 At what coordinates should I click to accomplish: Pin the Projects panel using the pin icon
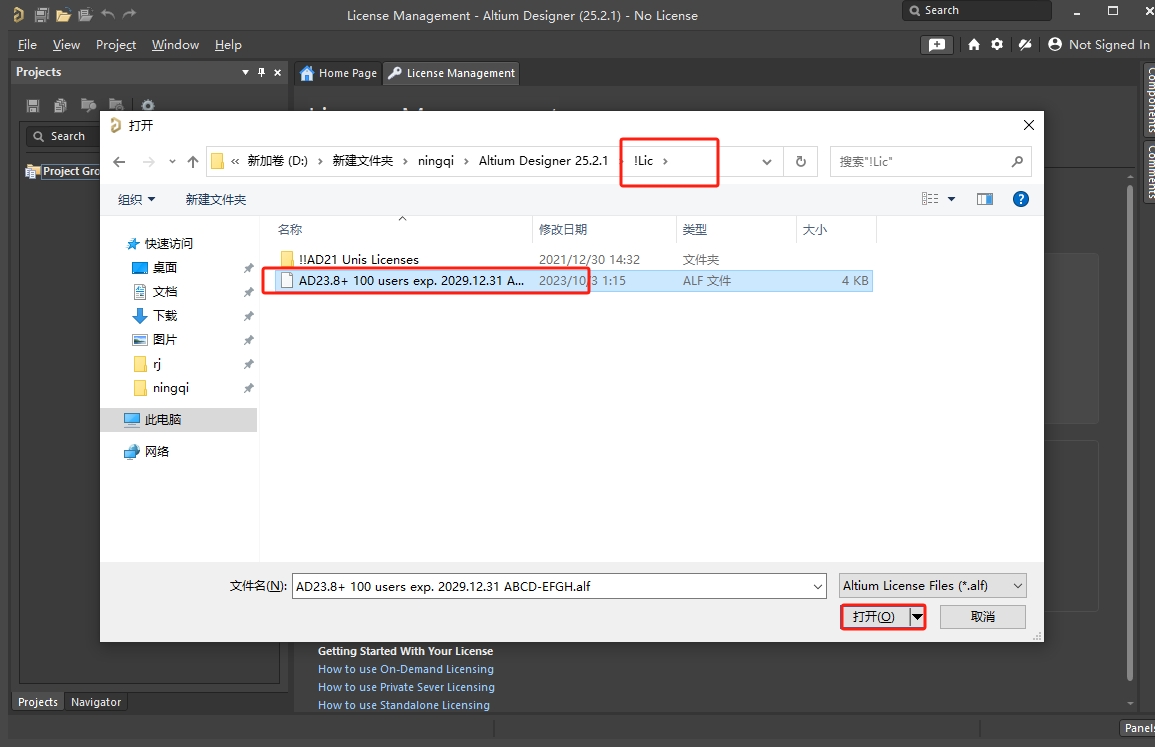pos(262,73)
